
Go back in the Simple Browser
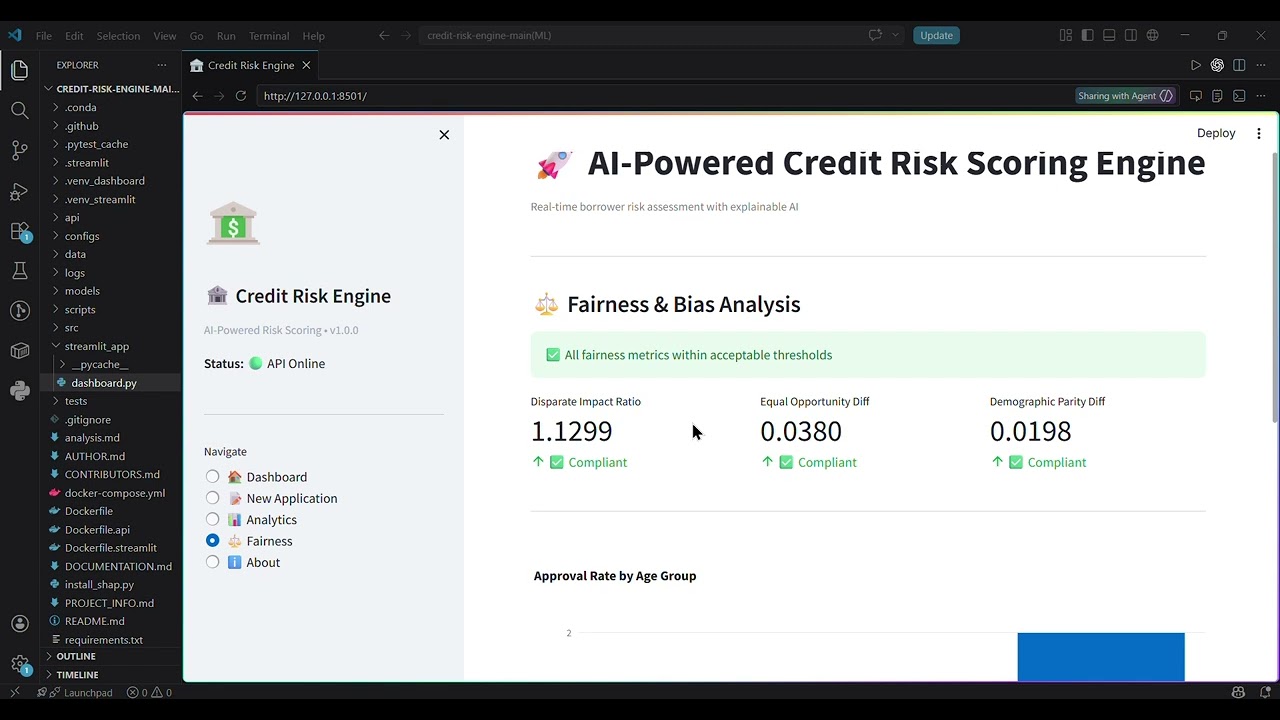pos(197,96)
